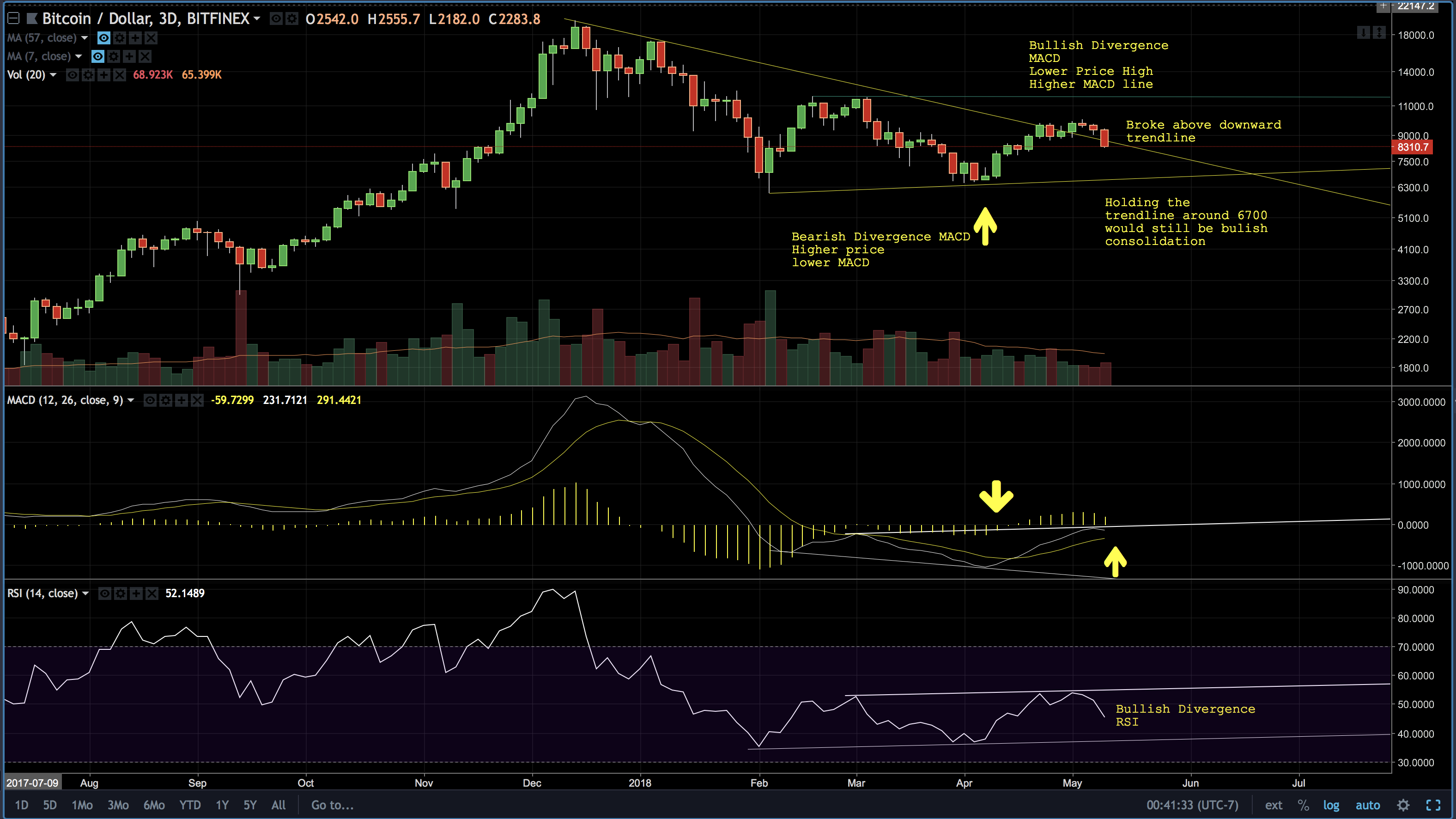Open the Go to... date dialog
The height and width of the screenshot is (819, 1456).
[x=332, y=805]
